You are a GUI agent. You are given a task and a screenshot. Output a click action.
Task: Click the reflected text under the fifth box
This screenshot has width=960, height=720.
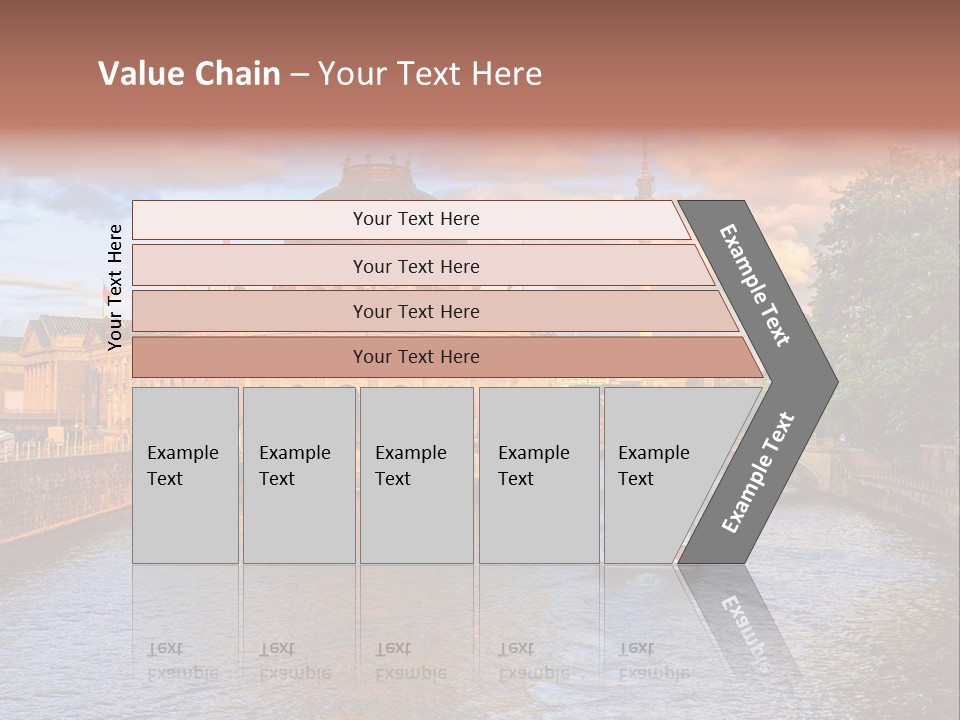click(653, 662)
